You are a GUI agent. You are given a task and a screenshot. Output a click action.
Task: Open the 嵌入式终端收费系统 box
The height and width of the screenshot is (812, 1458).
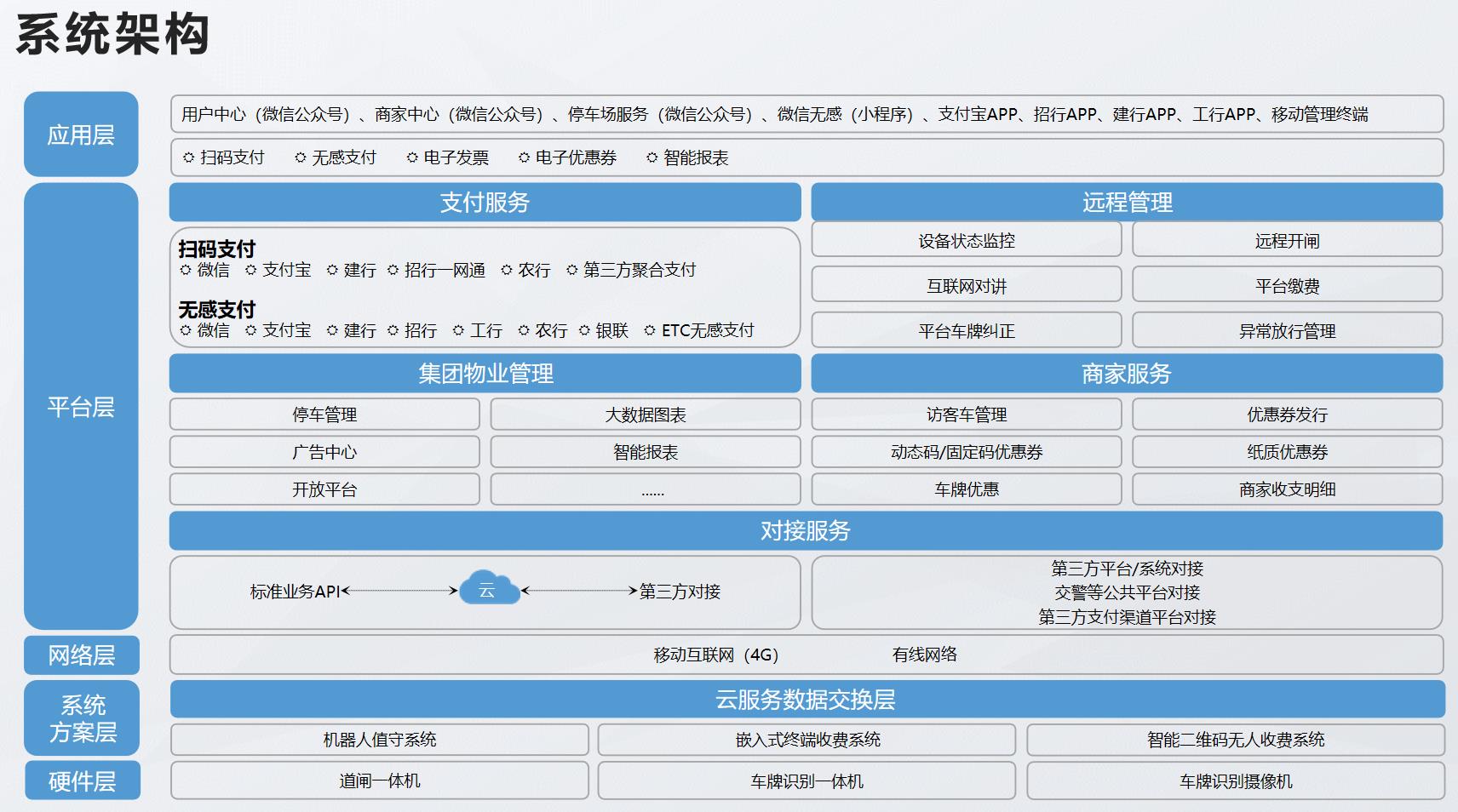(807, 740)
